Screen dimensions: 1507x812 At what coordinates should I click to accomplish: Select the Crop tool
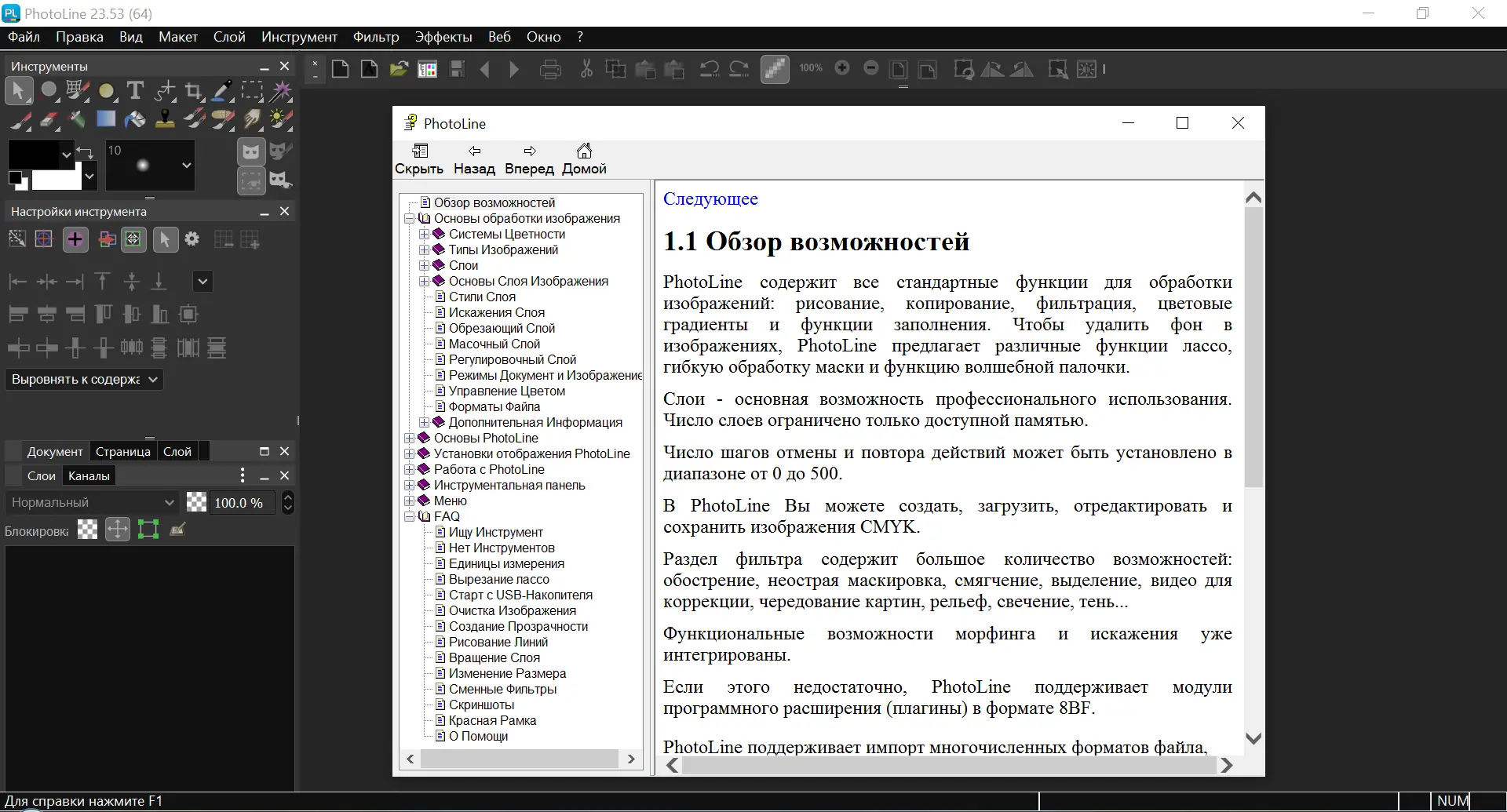193,91
